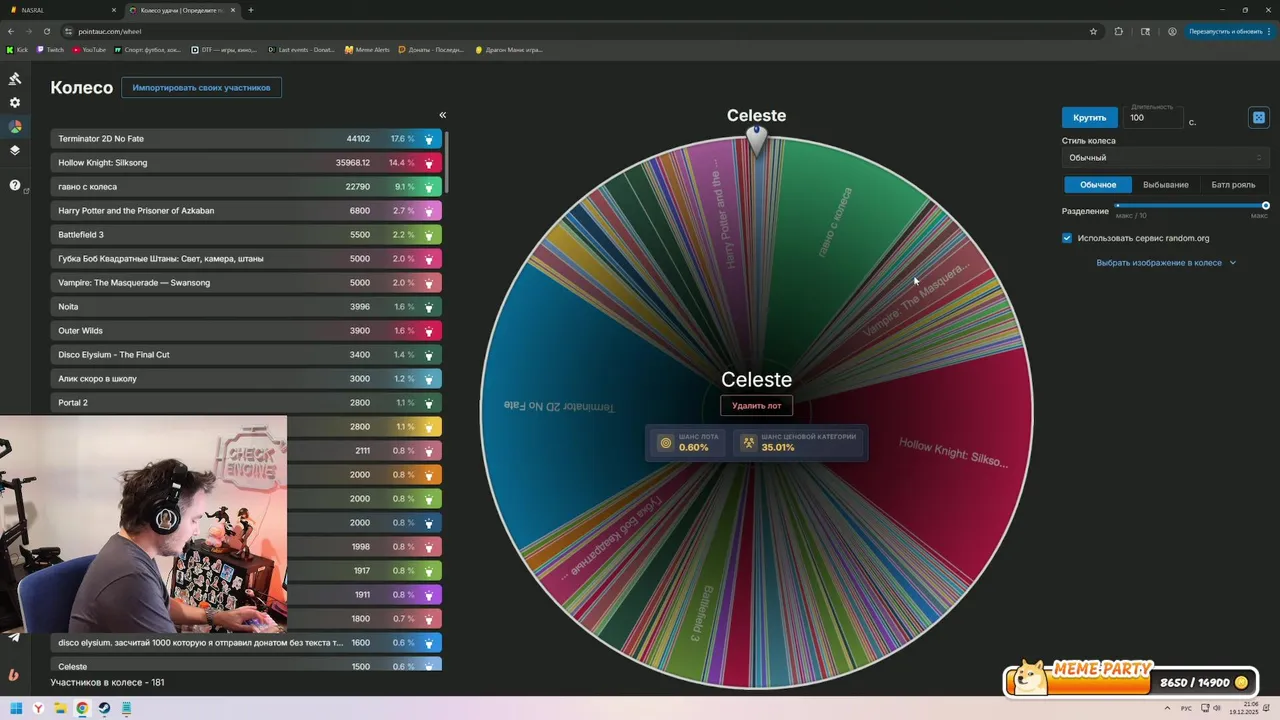Open the layers stack sidebar icon
The image size is (1280, 720).
(x=15, y=151)
